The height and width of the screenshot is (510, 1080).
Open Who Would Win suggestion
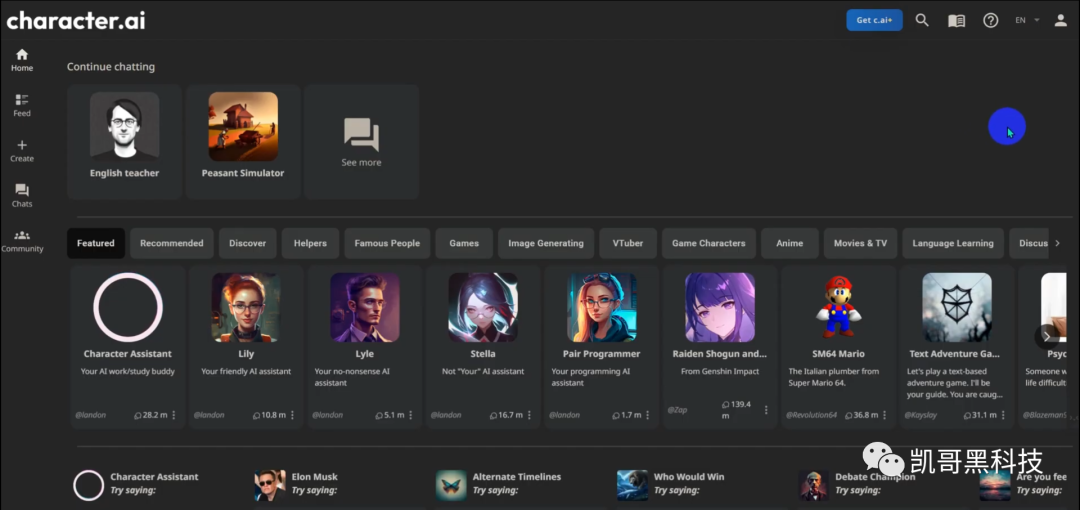pyautogui.click(x=671, y=484)
